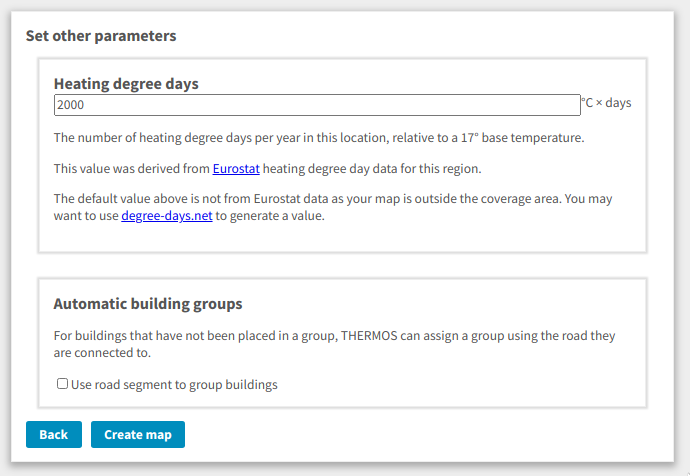This screenshot has width=690, height=476.
Task: Click the THERMOS group assignment description text
Action: pyautogui.click(x=334, y=344)
